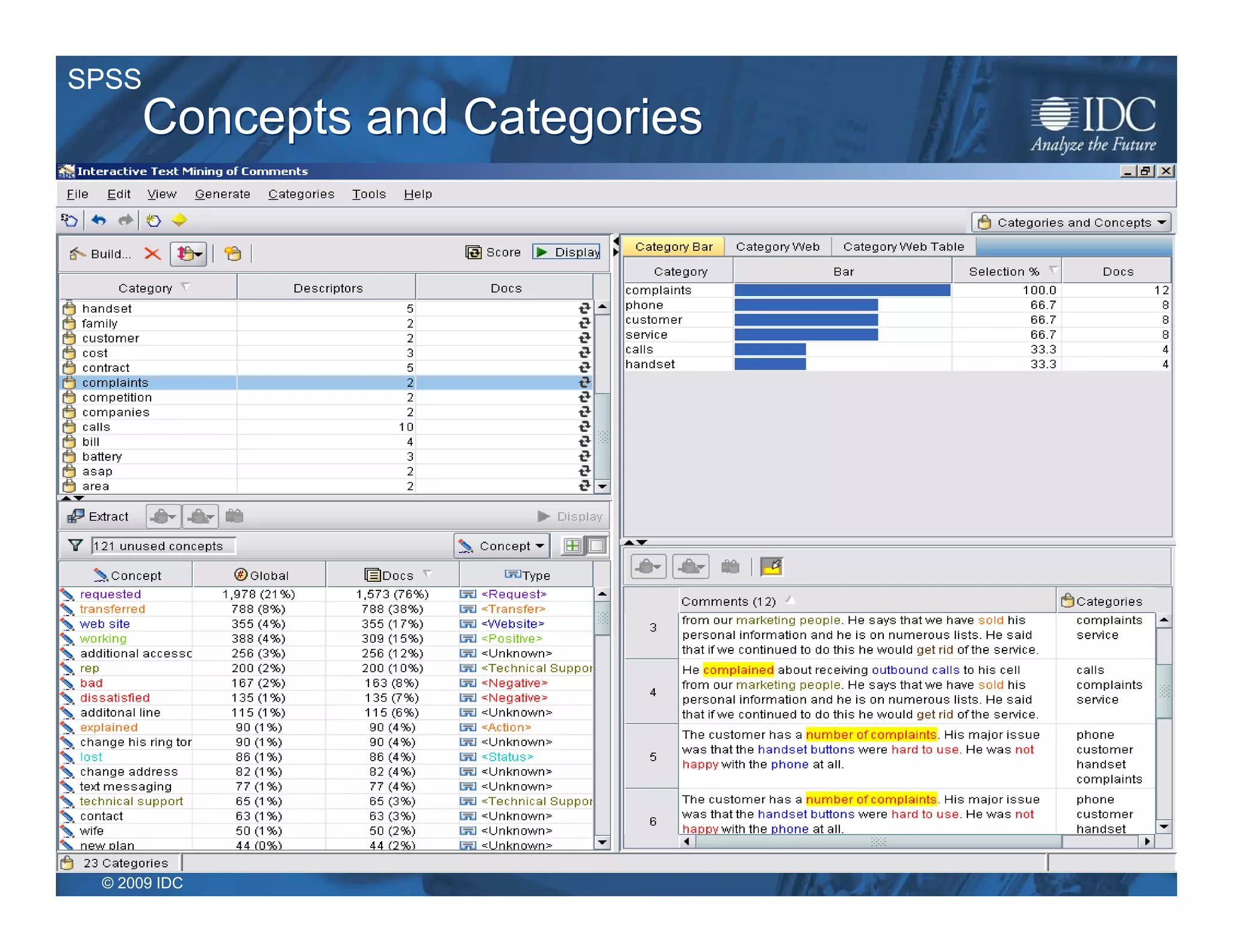
Task: Click the Global column header
Action: click(259, 575)
